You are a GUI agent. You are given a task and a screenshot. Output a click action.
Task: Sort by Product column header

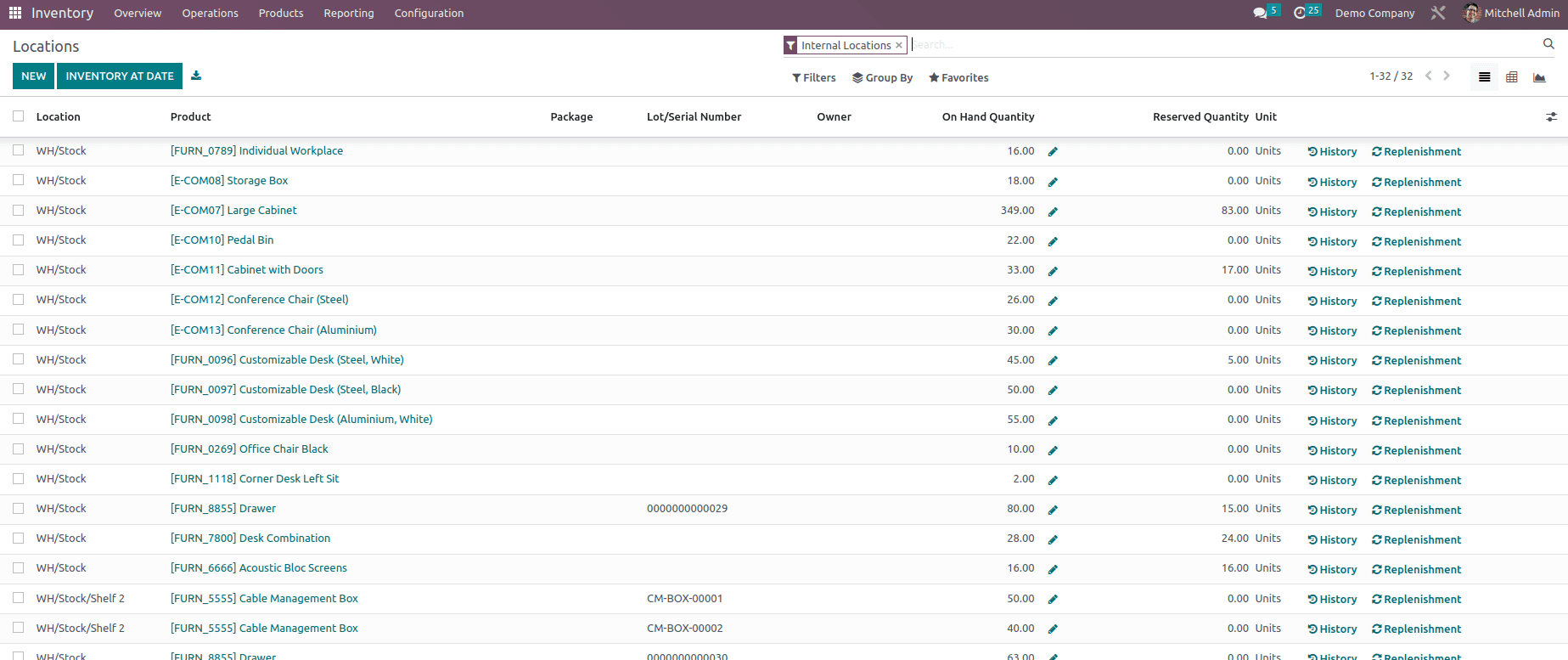click(190, 116)
